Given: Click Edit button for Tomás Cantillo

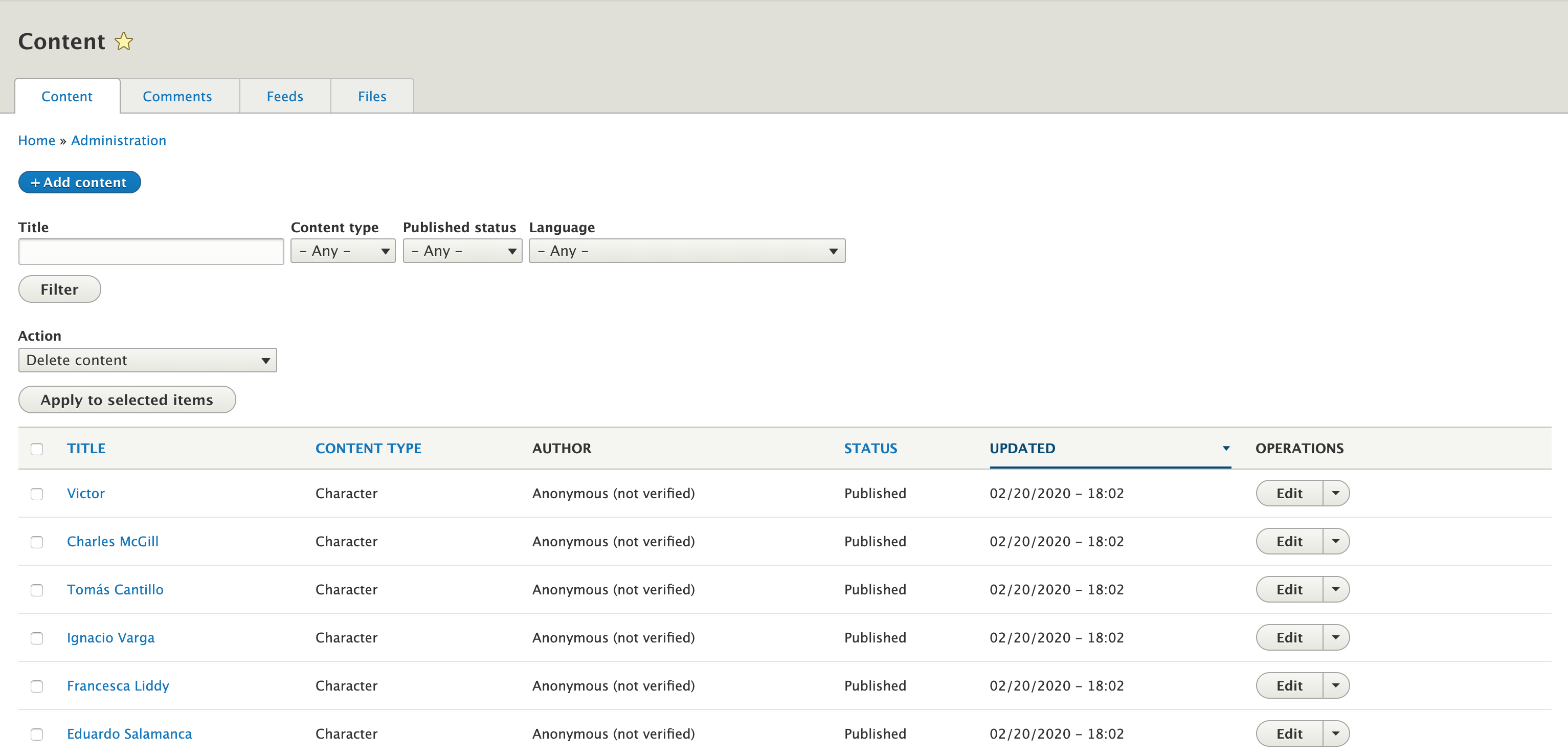Looking at the screenshot, I should pyautogui.click(x=1289, y=589).
